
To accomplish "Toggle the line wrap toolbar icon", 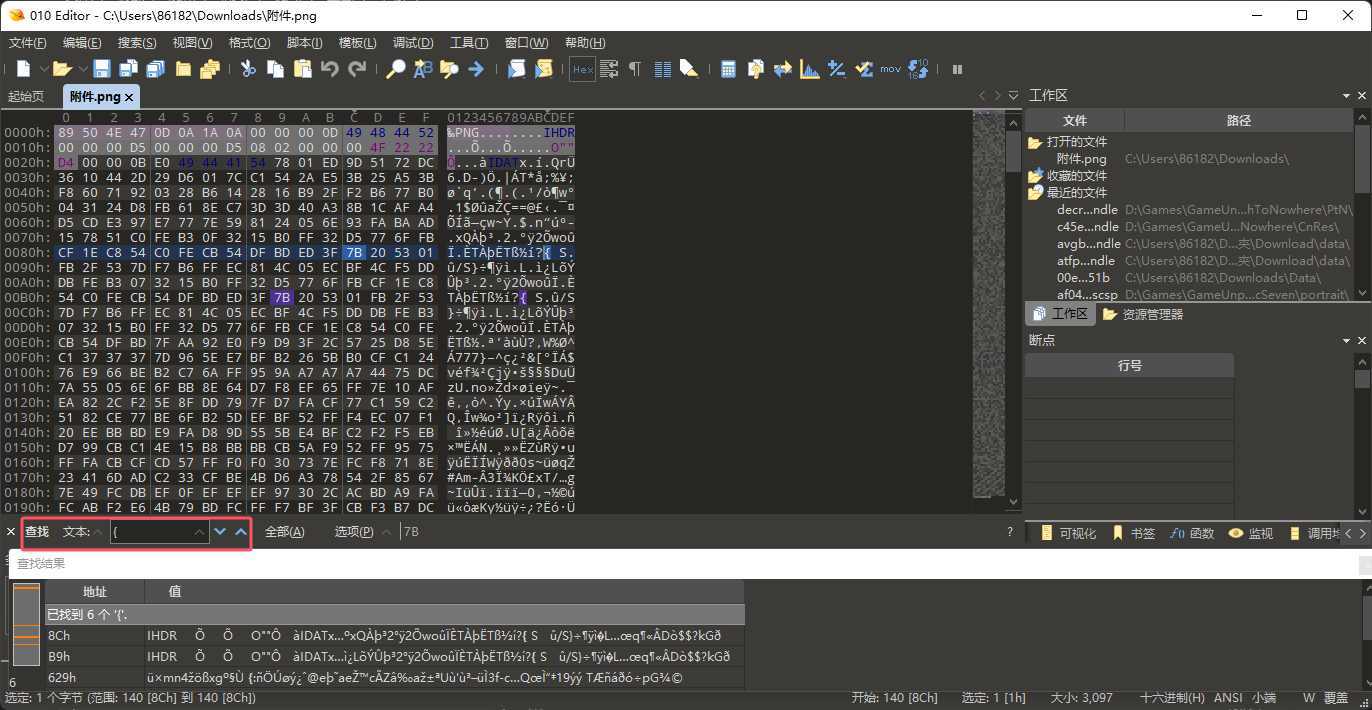I will (608, 69).
